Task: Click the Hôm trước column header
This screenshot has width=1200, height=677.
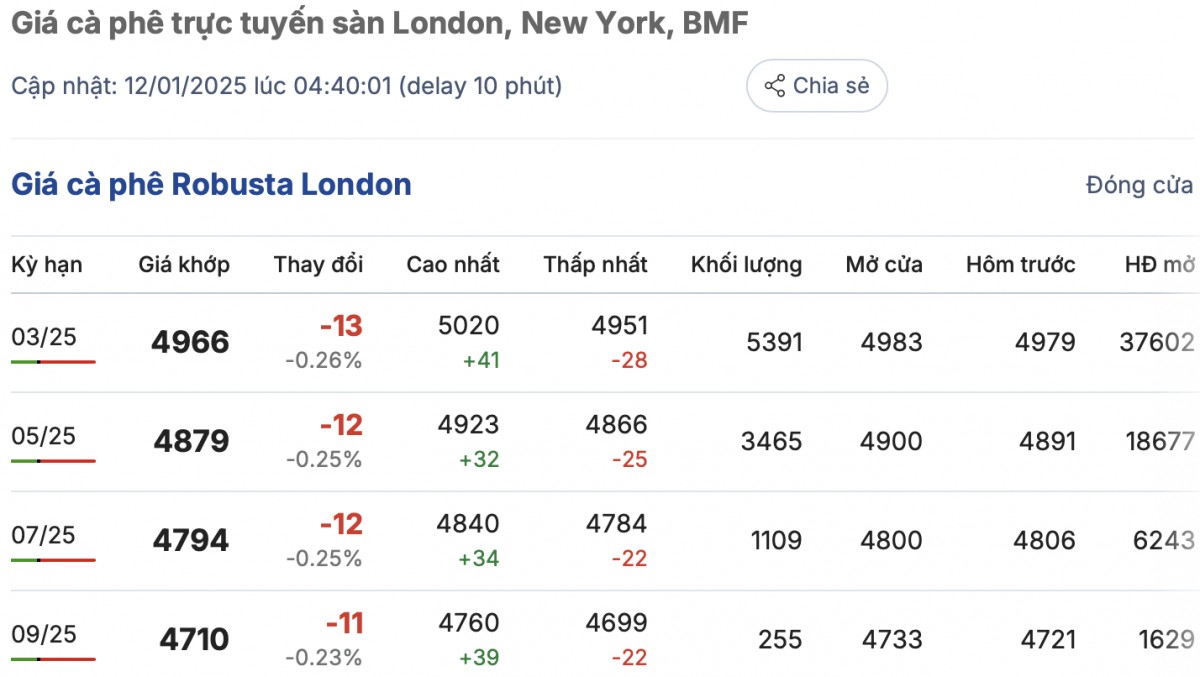Action: [x=1020, y=265]
